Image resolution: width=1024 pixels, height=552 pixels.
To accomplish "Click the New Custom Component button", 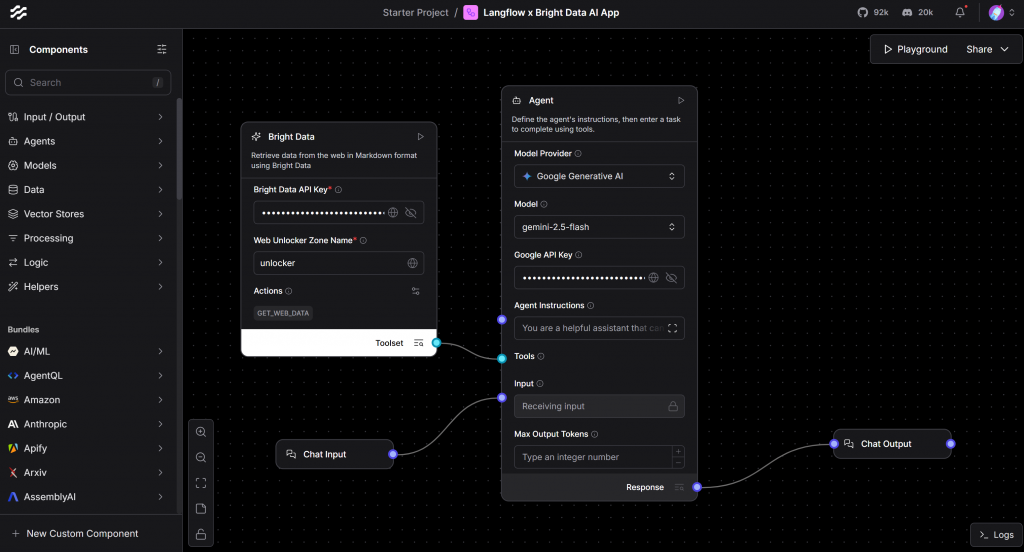I will coord(82,533).
